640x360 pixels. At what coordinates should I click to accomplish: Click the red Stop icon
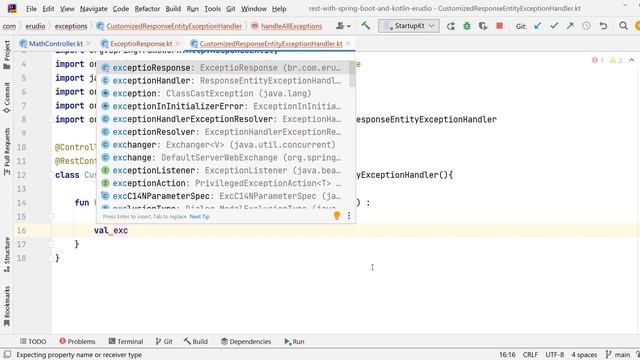pyautogui.click(x=499, y=26)
